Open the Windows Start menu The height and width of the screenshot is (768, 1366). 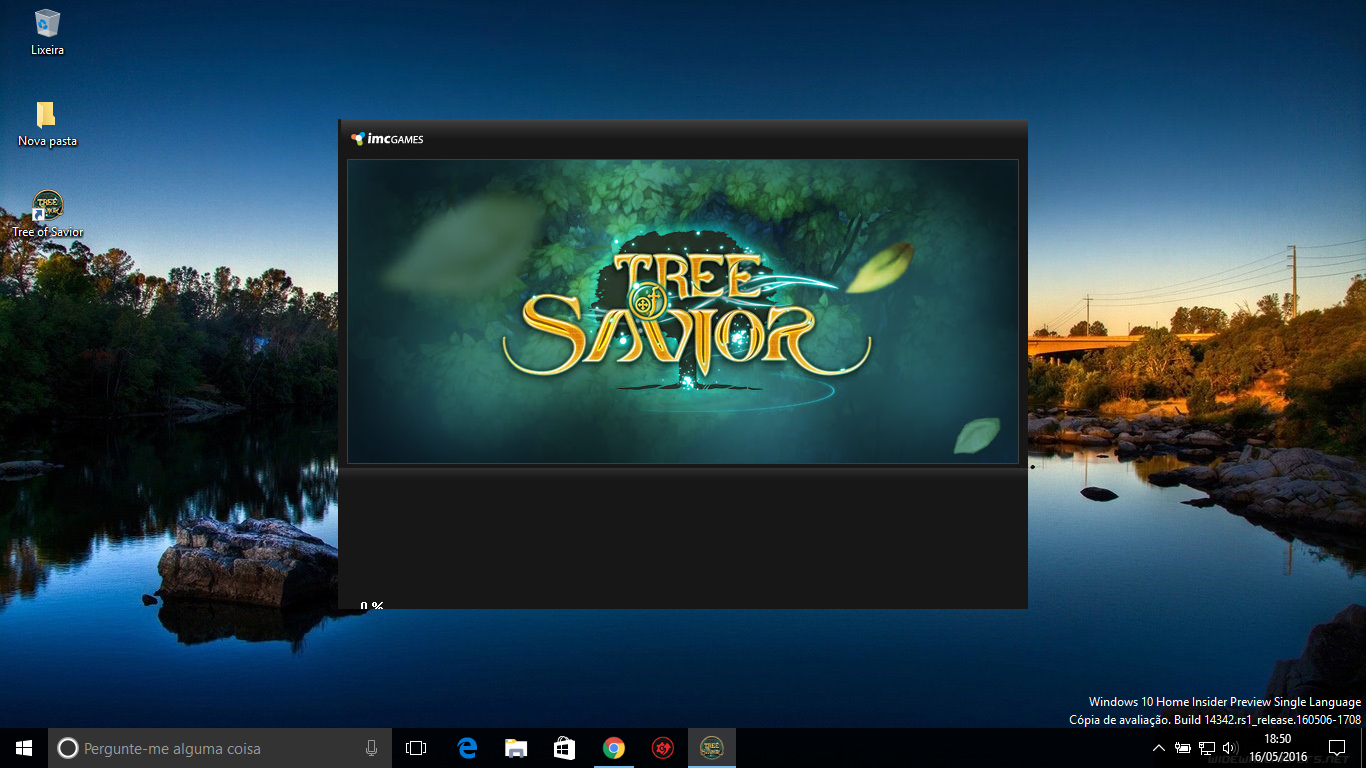pos(24,748)
